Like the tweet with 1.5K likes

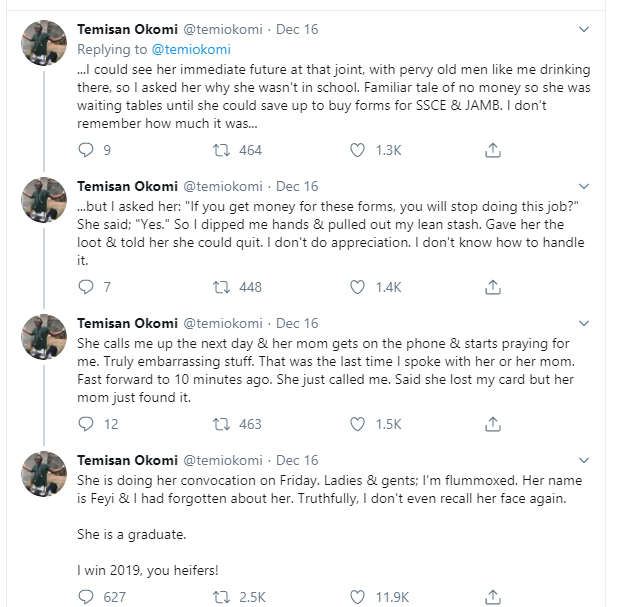(x=357, y=424)
